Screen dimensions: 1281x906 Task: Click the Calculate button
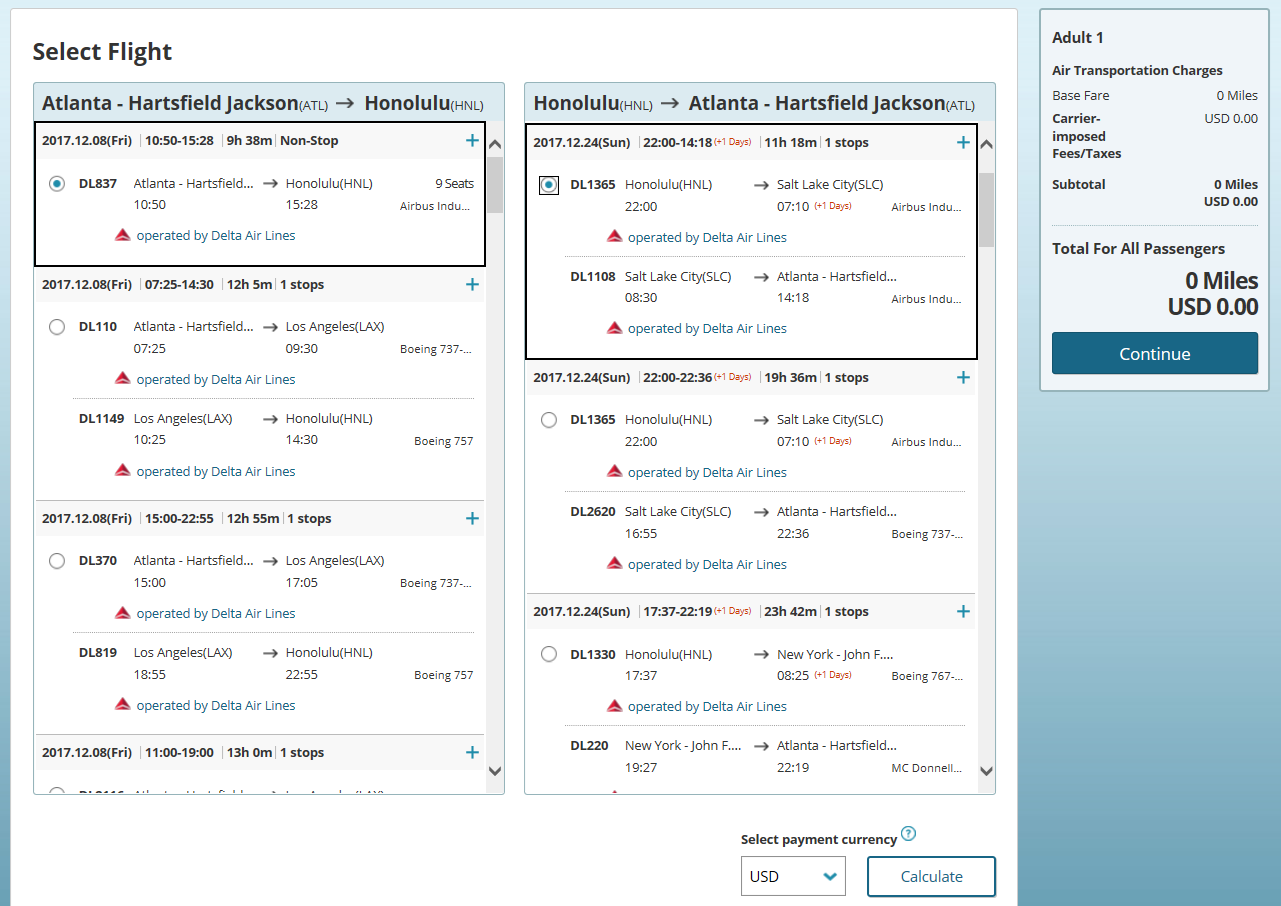pos(931,877)
